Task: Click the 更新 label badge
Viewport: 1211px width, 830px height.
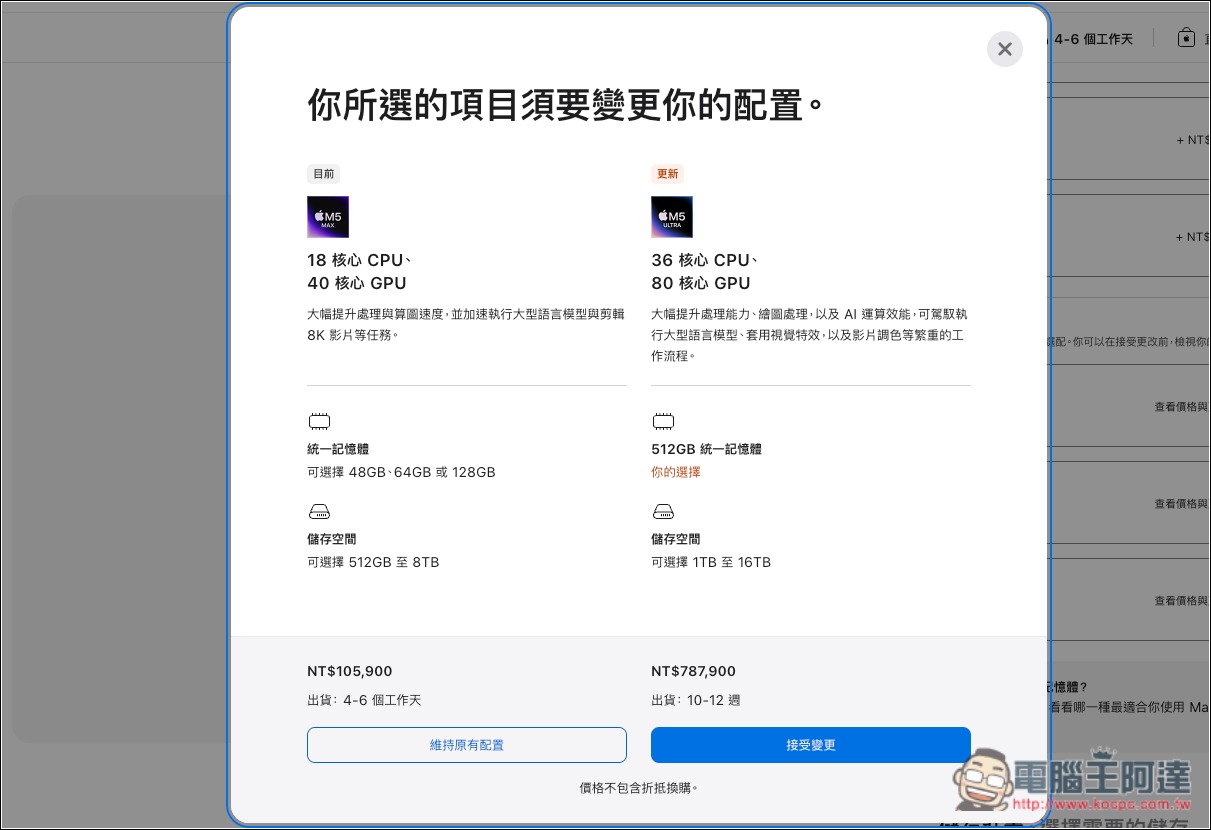Action: [x=667, y=174]
